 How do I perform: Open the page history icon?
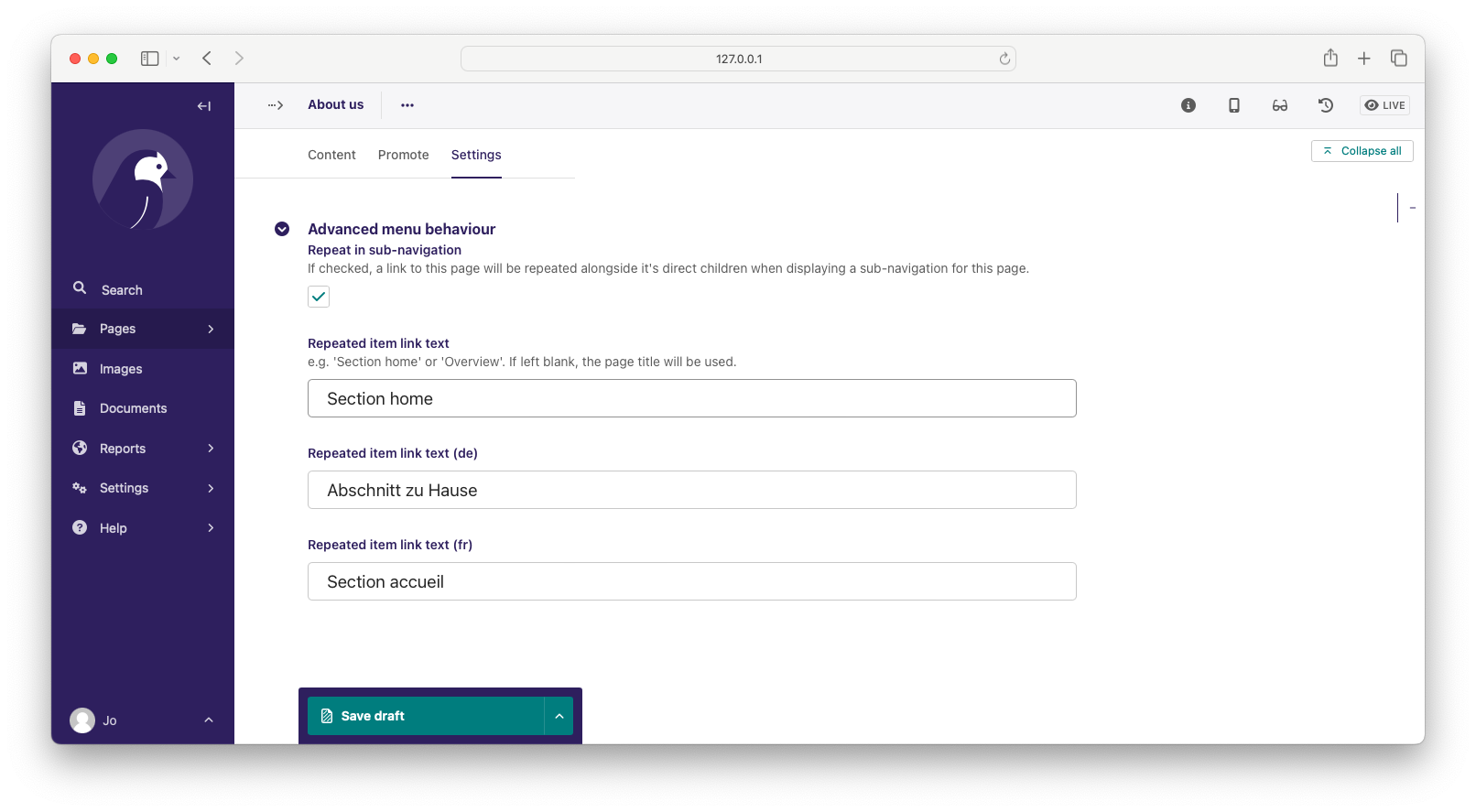click(1326, 105)
